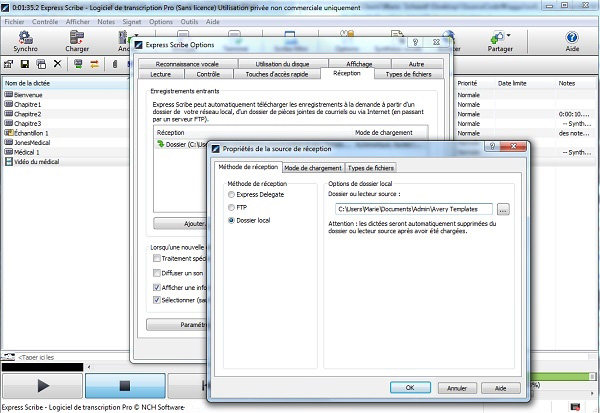Viewport: 600px width, 413px height.
Task: Click the Annuler button
Action: coord(457,388)
